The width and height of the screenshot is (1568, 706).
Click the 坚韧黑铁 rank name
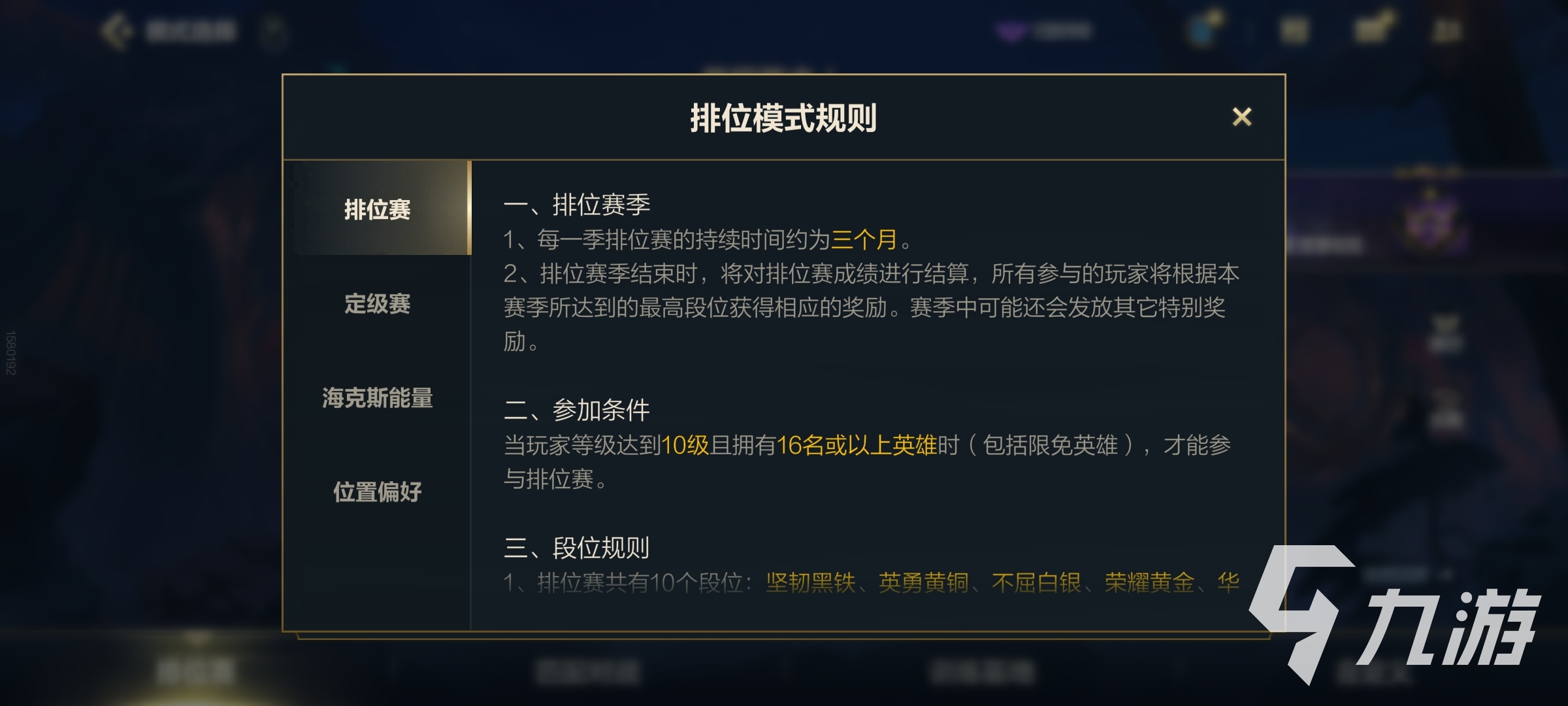pyautogui.click(x=811, y=582)
